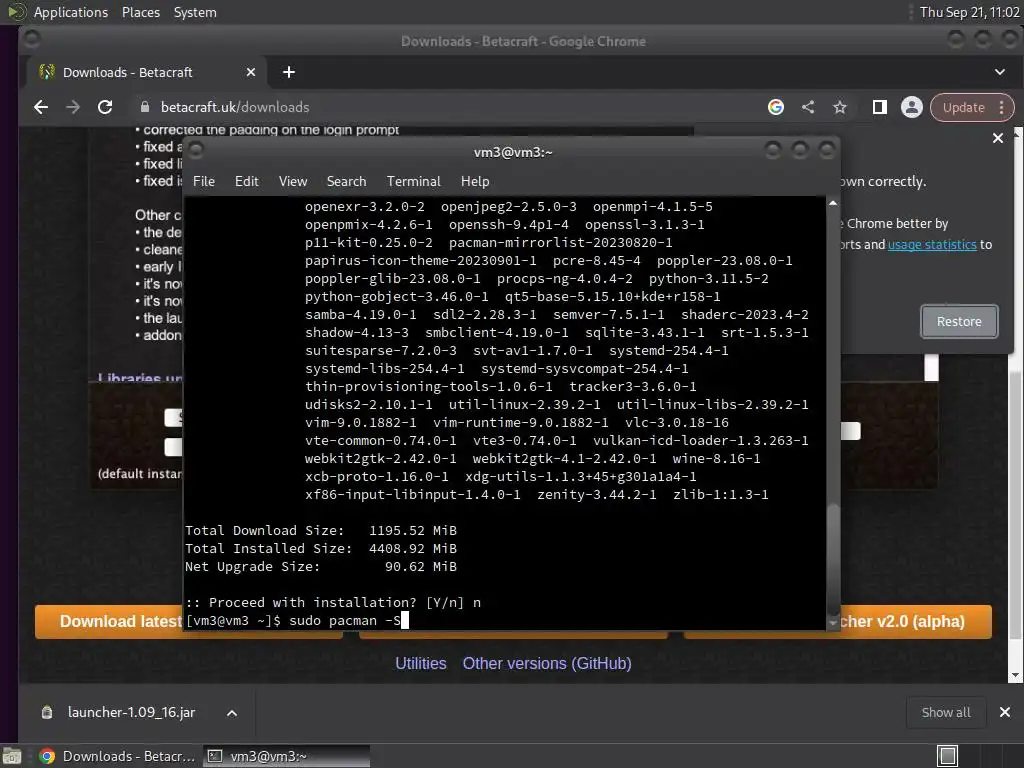Click the launcher v2.0 (alpha) button

coord(915,621)
